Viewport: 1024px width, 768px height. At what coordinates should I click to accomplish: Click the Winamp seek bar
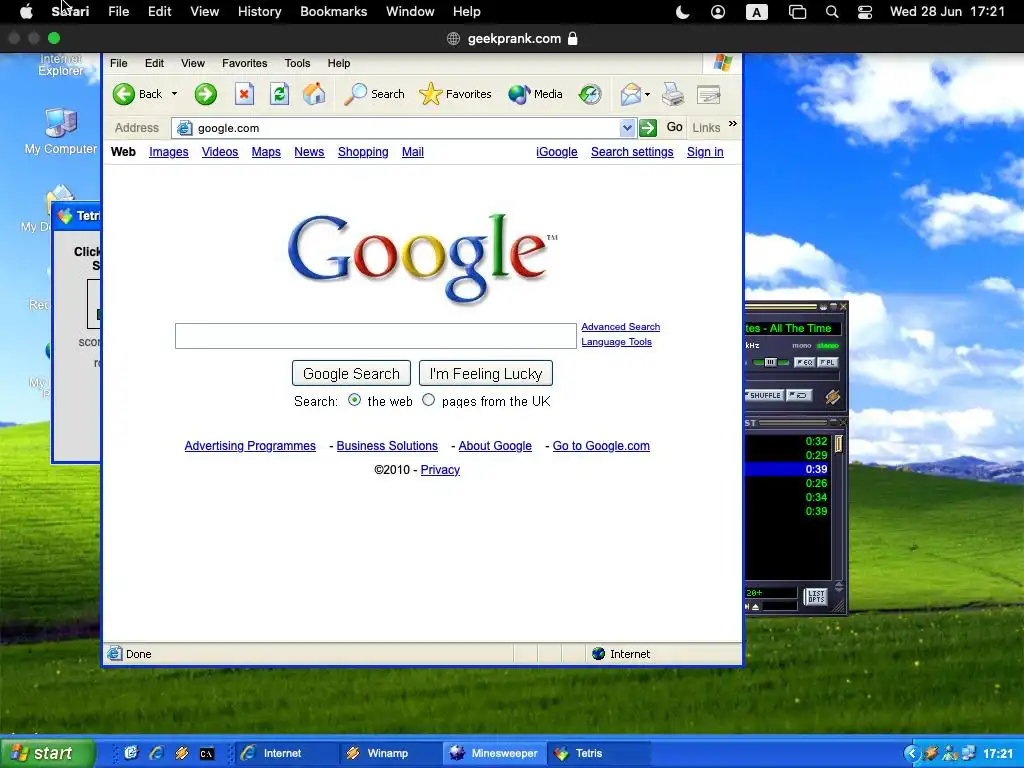click(792, 377)
